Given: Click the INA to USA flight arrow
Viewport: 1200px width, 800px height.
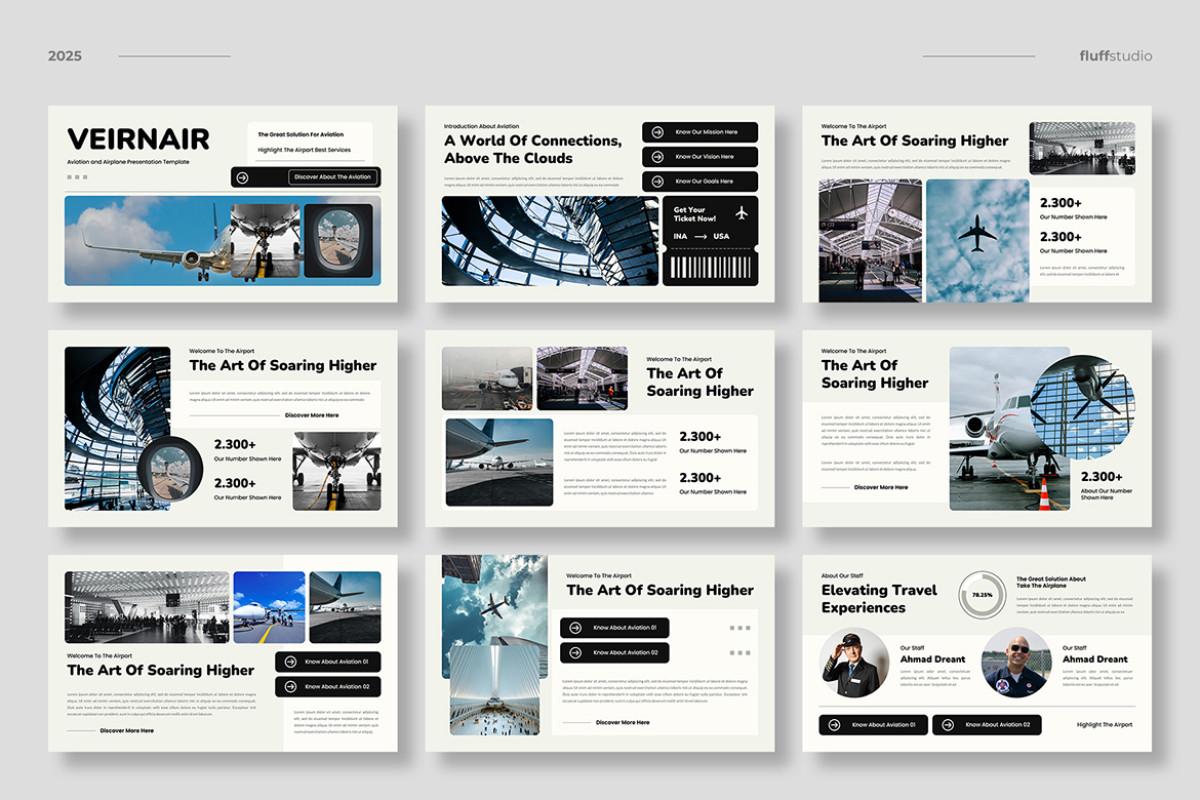Looking at the screenshot, I should coord(701,237).
